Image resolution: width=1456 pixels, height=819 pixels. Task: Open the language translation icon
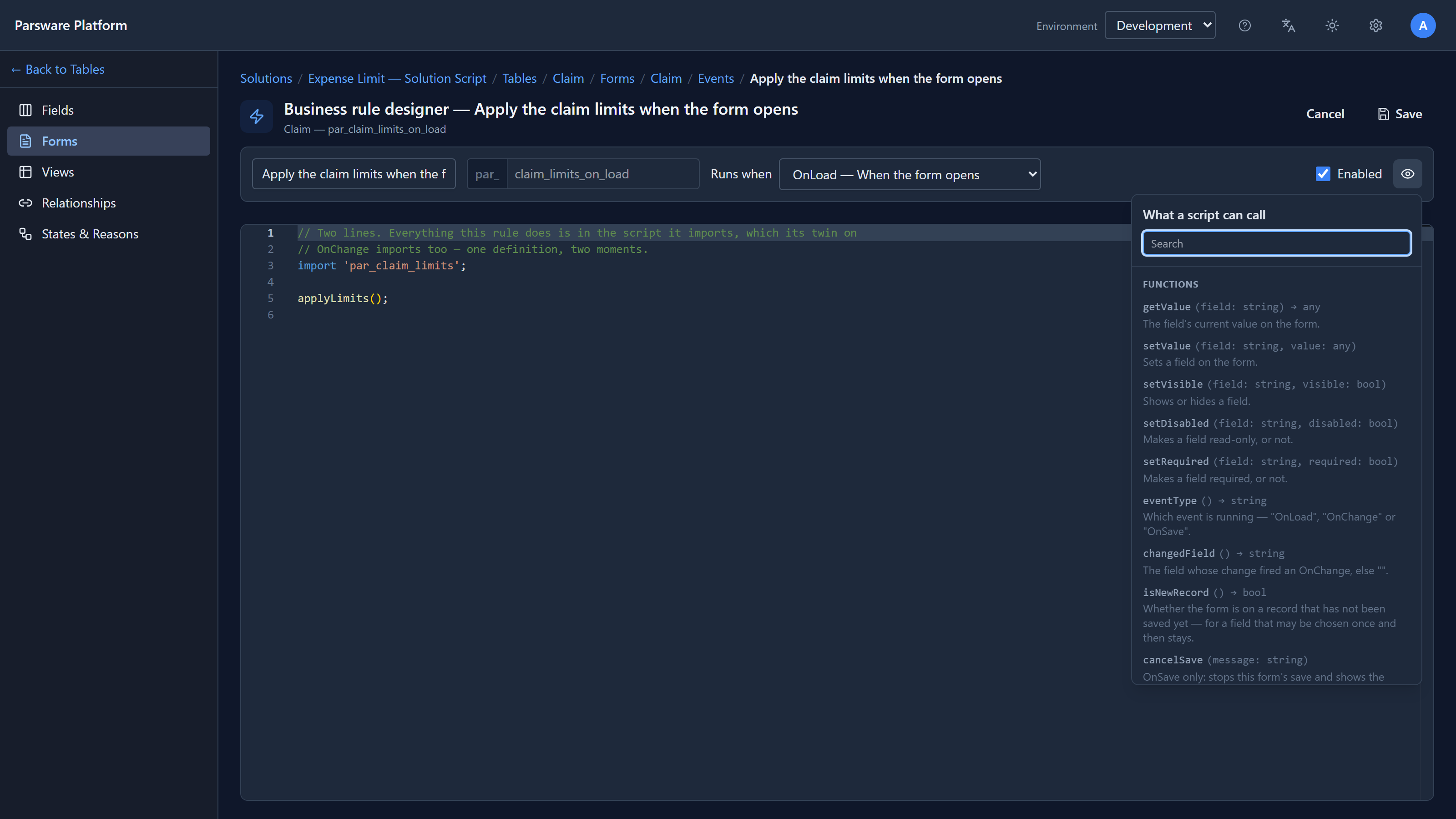[1288, 25]
